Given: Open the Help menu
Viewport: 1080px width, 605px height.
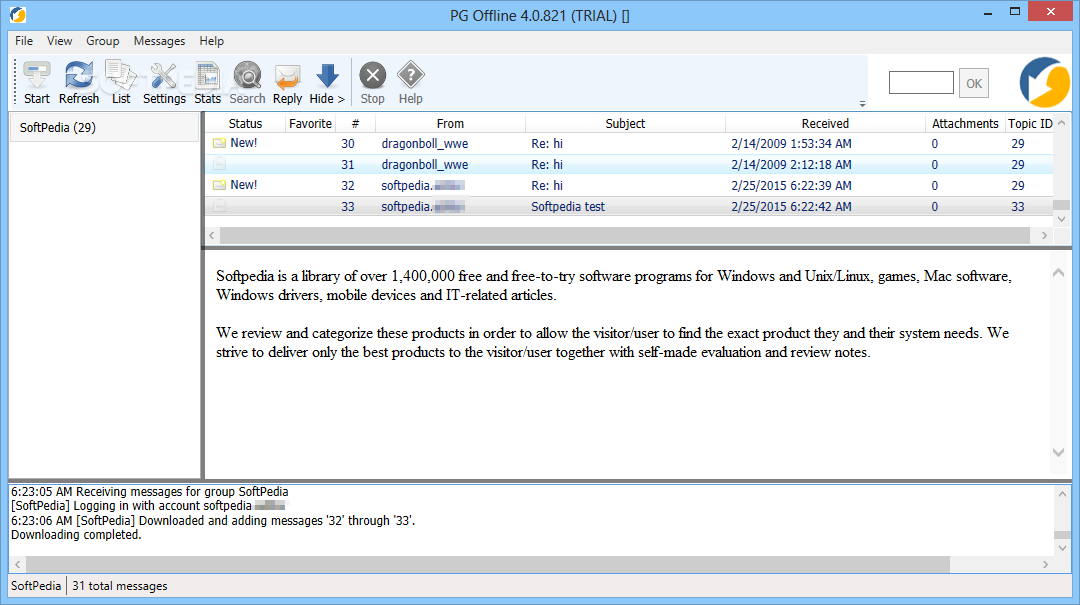Looking at the screenshot, I should coord(211,41).
